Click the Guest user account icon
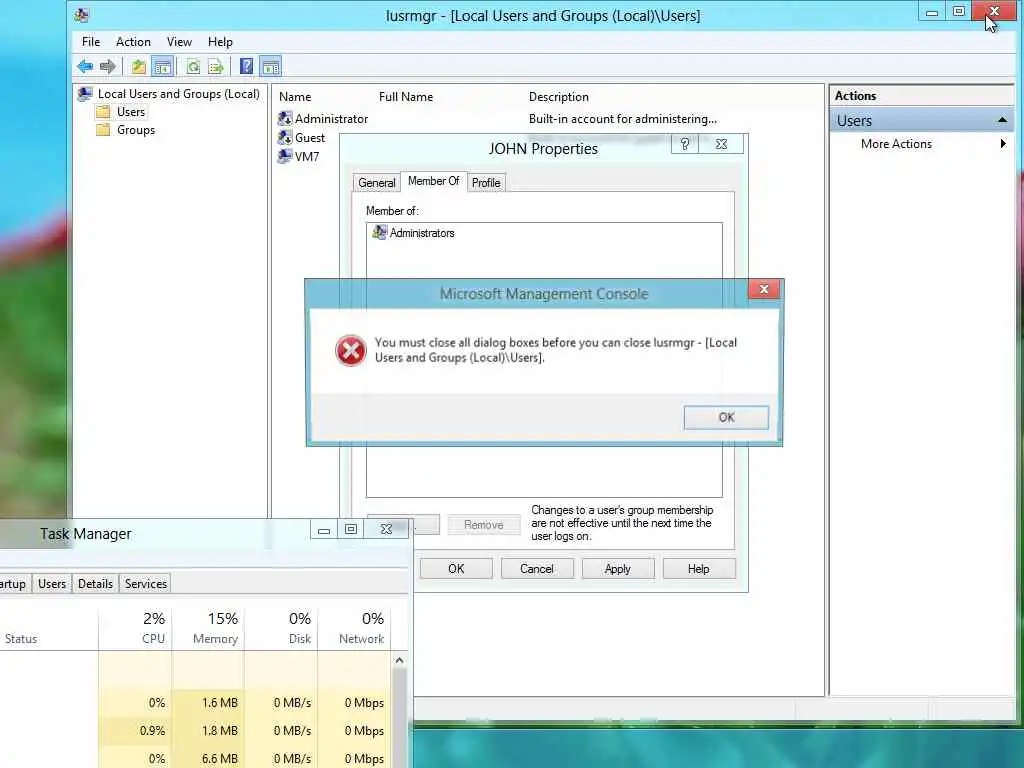This screenshot has height=768, width=1024. (x=285, y=137)
